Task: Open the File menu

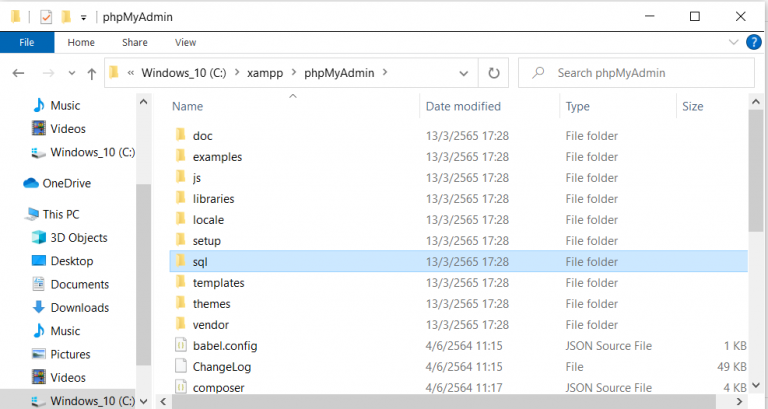Action: [27, 43]
